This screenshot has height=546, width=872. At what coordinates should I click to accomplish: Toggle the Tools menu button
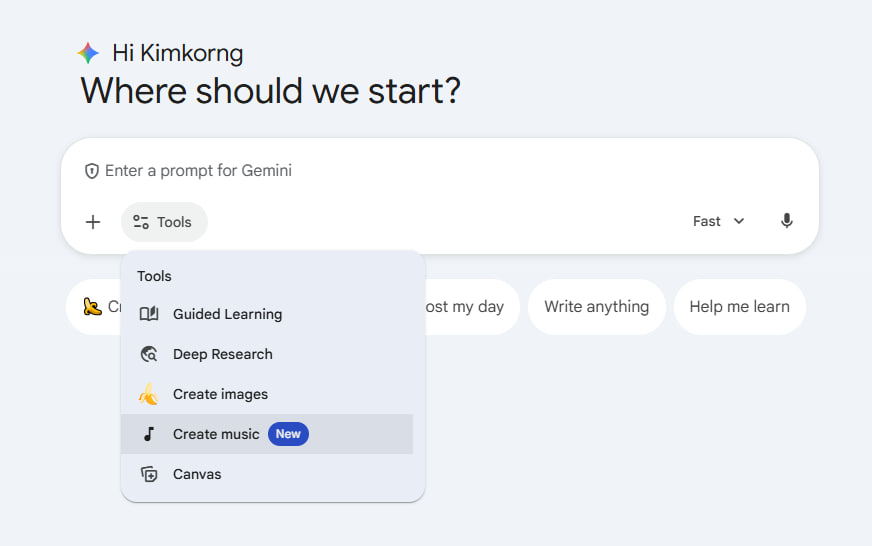pos(164,222)
